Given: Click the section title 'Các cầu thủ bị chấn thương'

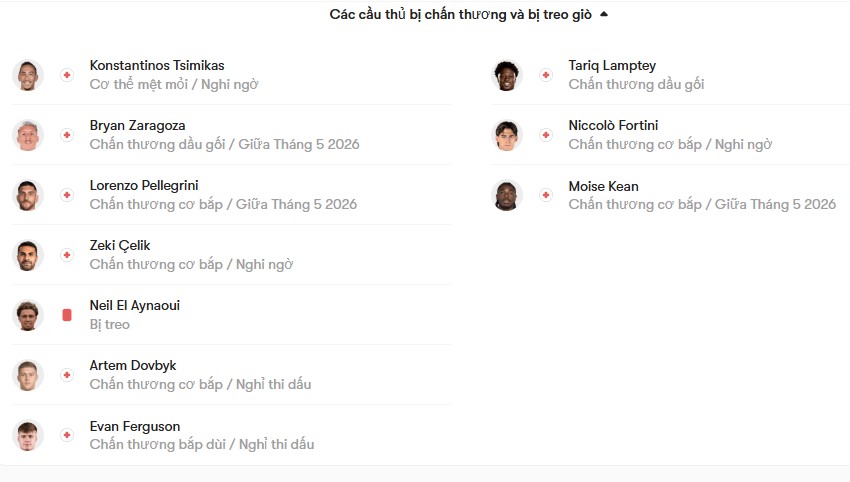Looking at the screenshot, I should (x=417, y=14).
